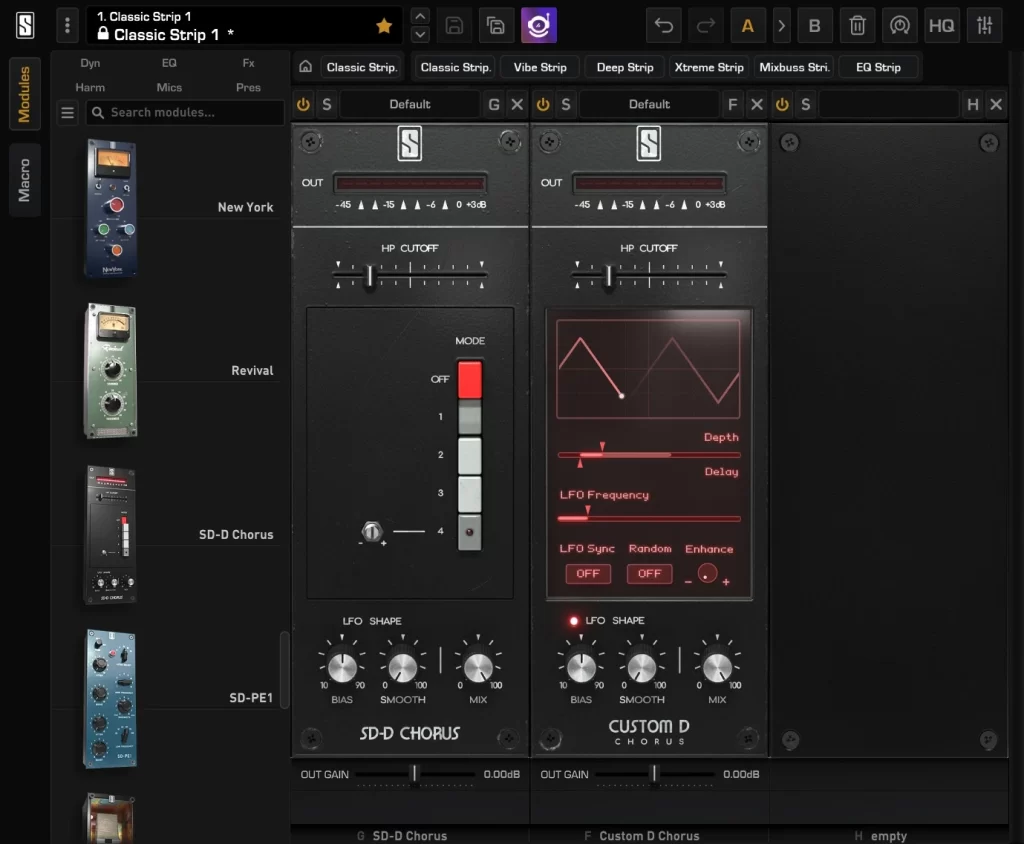Turn on LFO Sync switch
The image size is (1024, 844).
click(x=588, y=574)
